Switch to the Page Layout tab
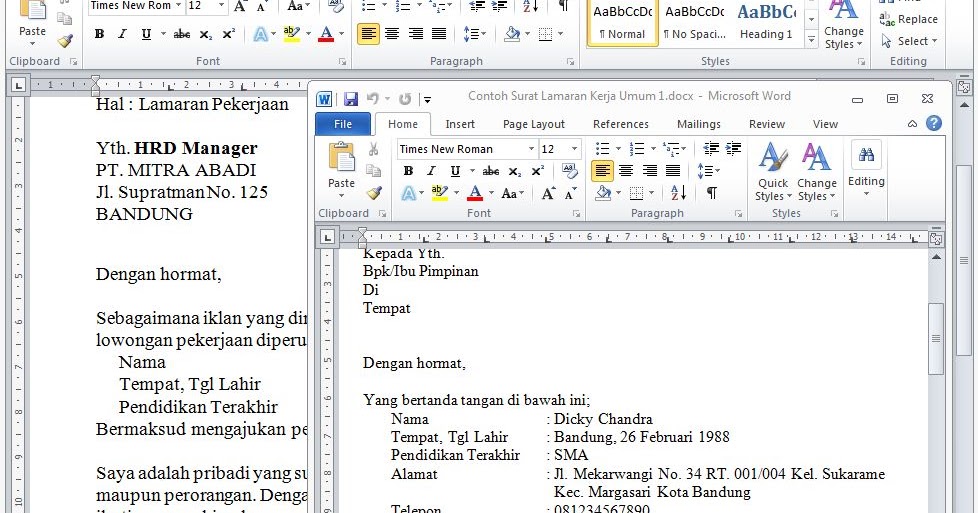The width and height of the screenshot is (978, 513). tap(533, 124)
